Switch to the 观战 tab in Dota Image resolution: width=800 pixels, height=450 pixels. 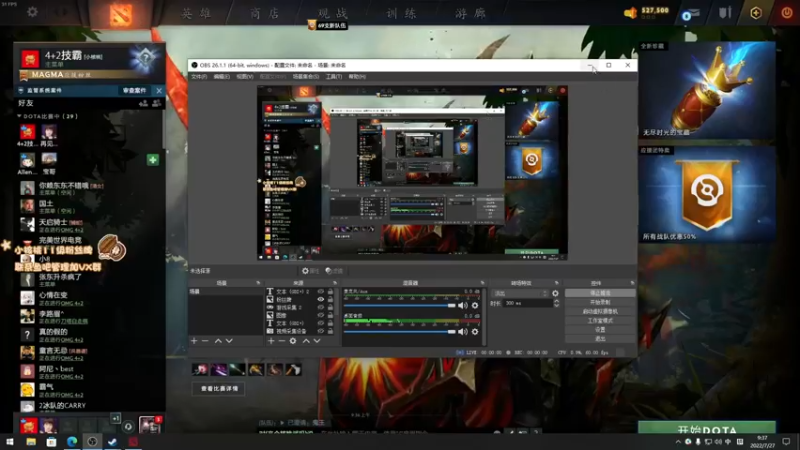click(333, 13)
